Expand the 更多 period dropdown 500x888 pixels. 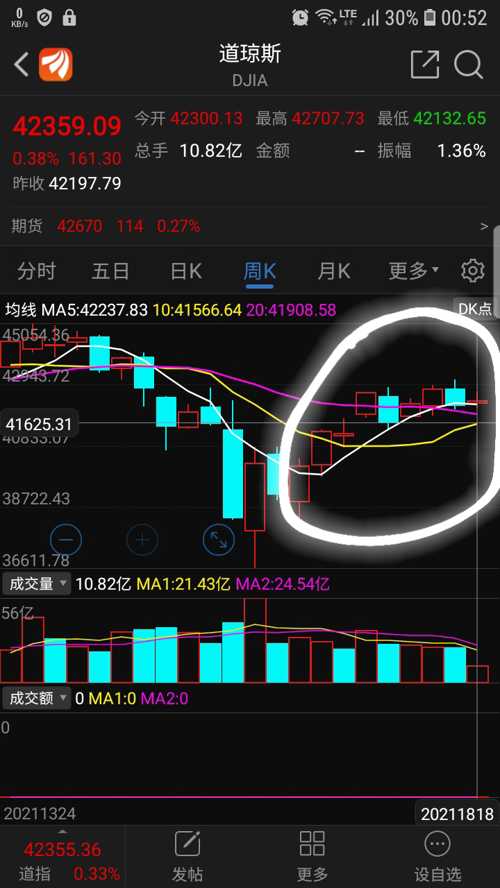coord(413,271)
